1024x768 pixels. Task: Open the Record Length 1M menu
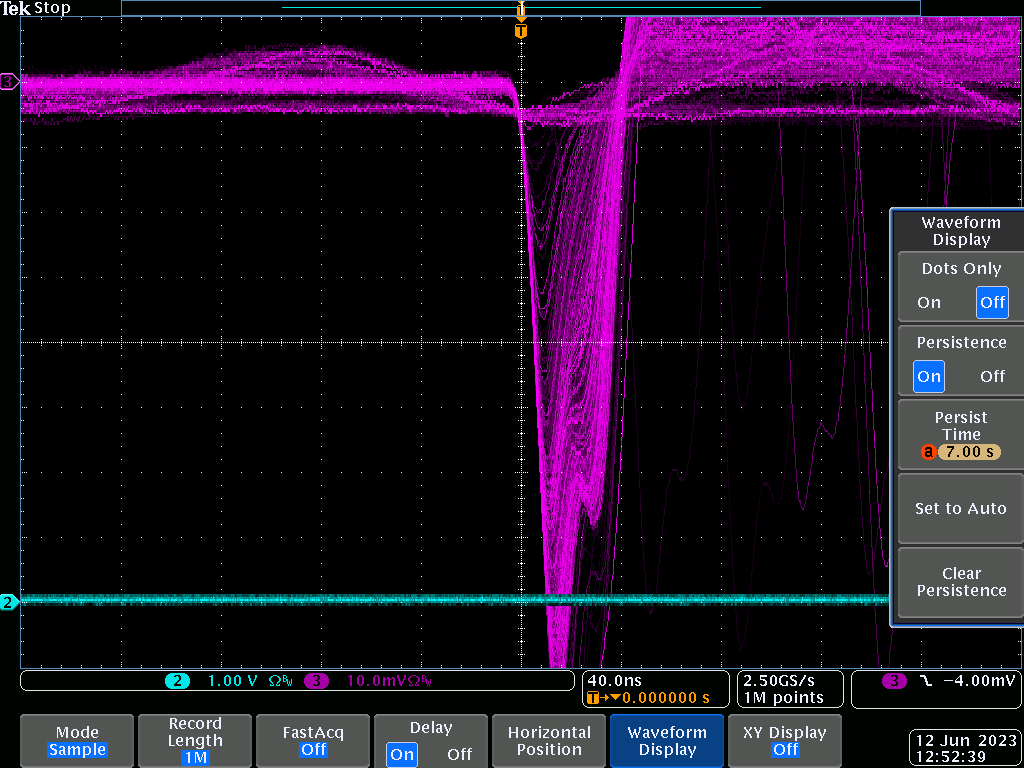(x=195, y=741)
